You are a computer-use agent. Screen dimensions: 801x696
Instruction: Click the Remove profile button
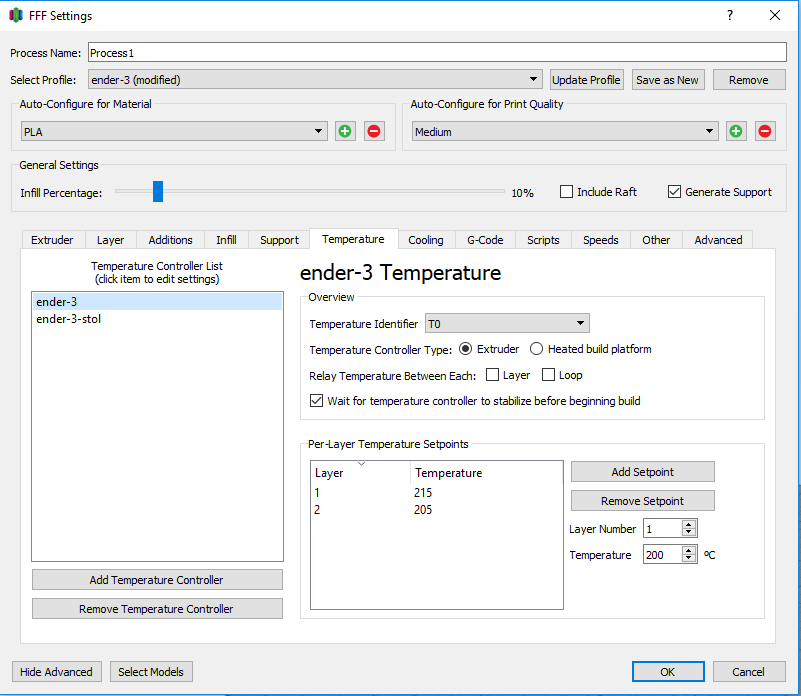click(x=749, y=80)
